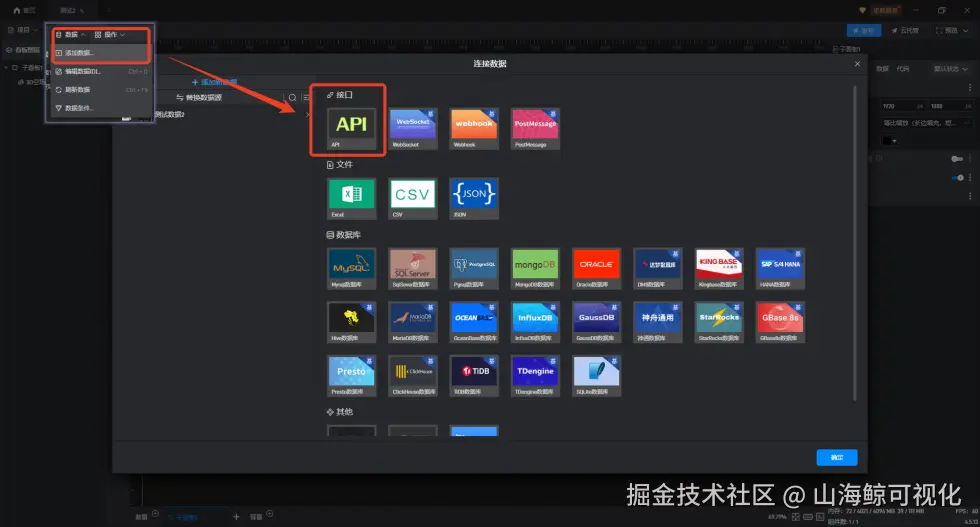Screen dimensions: 980x527
Task: Select the PostgreSQL database tile
Action: [x=474, y=269]
